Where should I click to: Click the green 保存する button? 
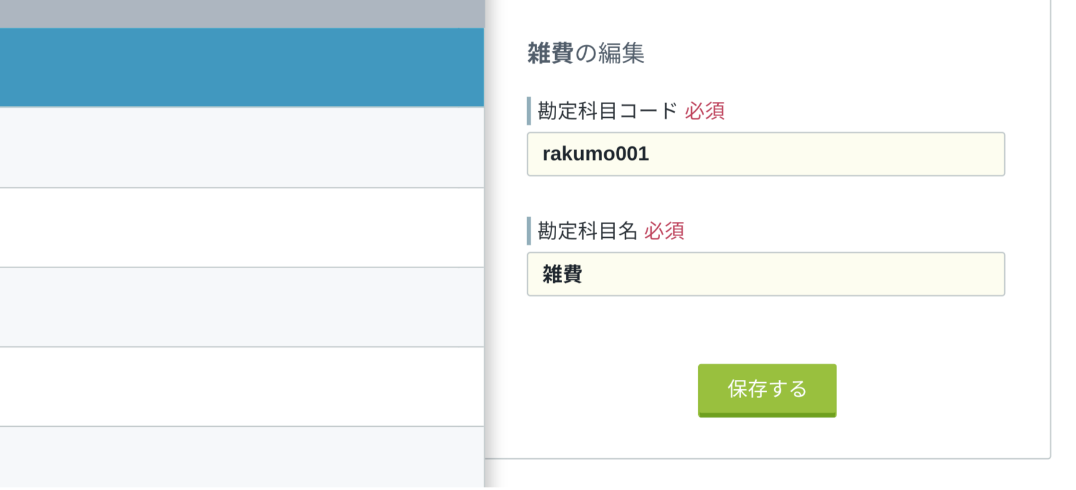[x=767, y=390]
